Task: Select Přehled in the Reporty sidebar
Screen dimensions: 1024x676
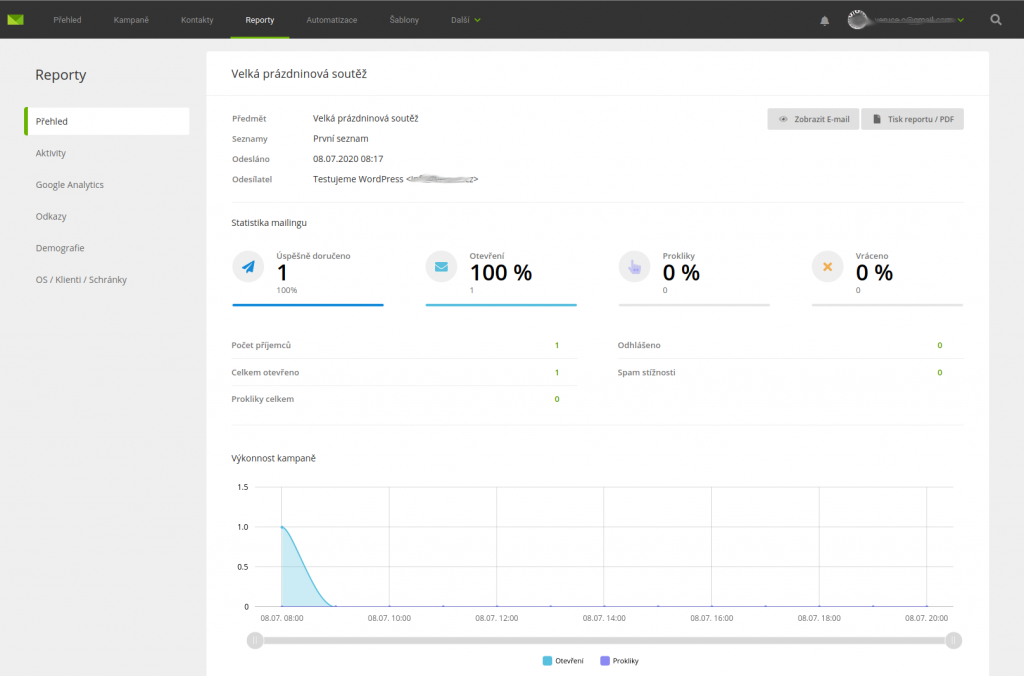Action: pos(107,121)
